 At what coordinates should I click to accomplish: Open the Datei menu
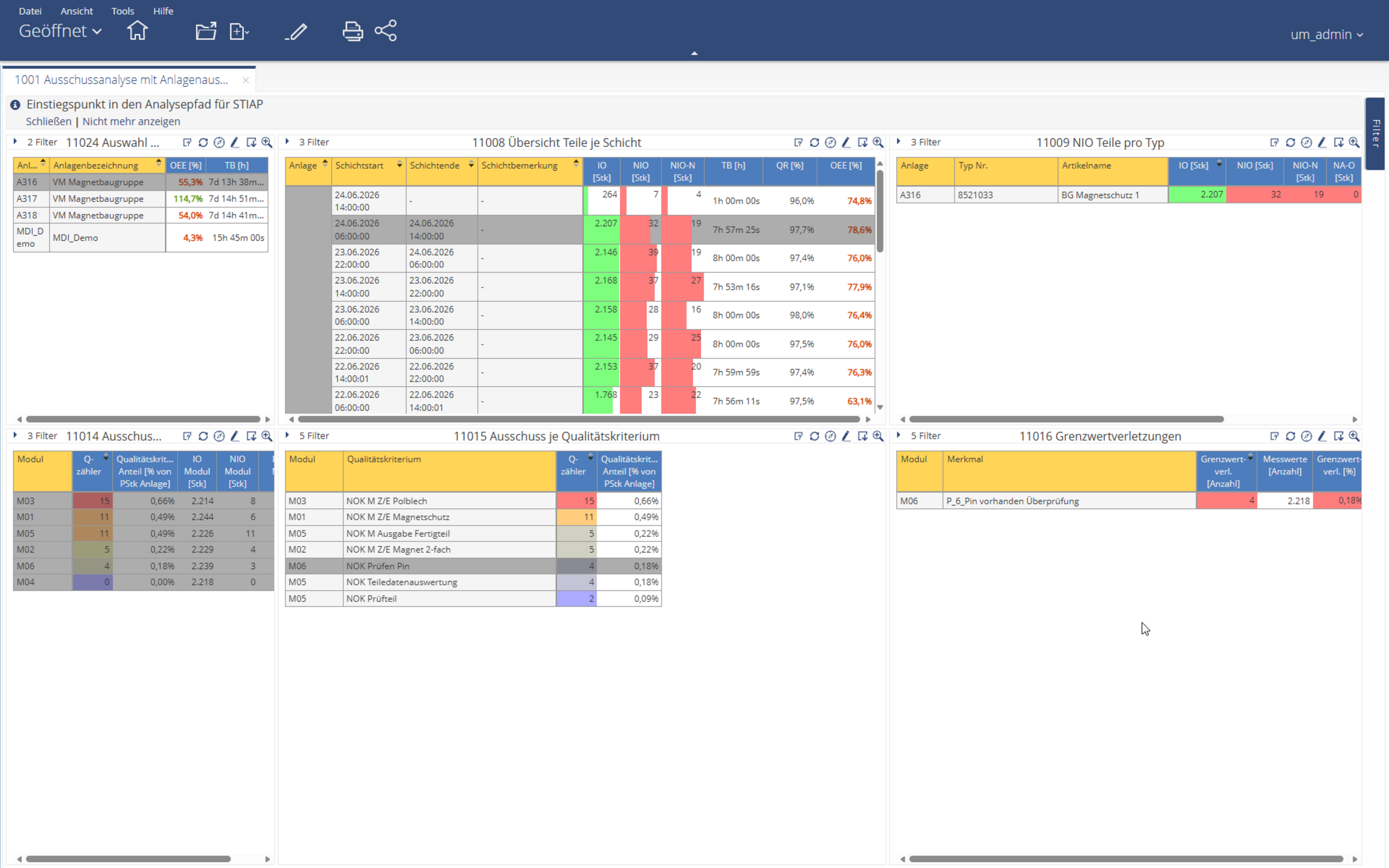tap(30, 11)
